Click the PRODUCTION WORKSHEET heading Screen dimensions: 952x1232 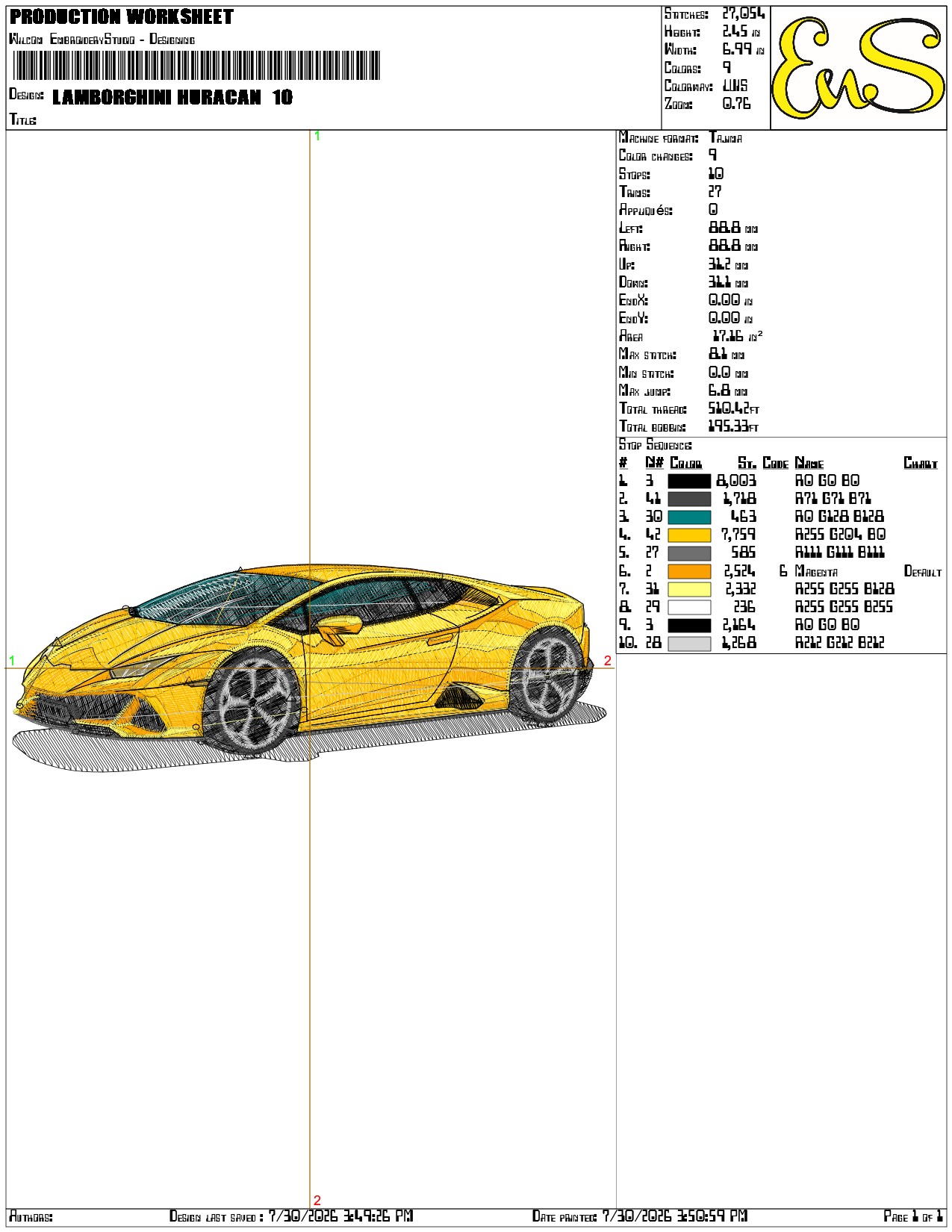click(122, 16)
